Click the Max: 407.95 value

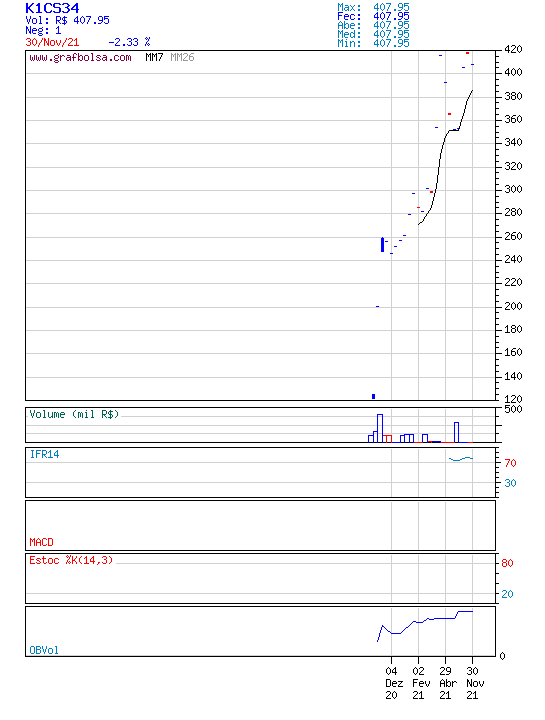pos(373,7)
